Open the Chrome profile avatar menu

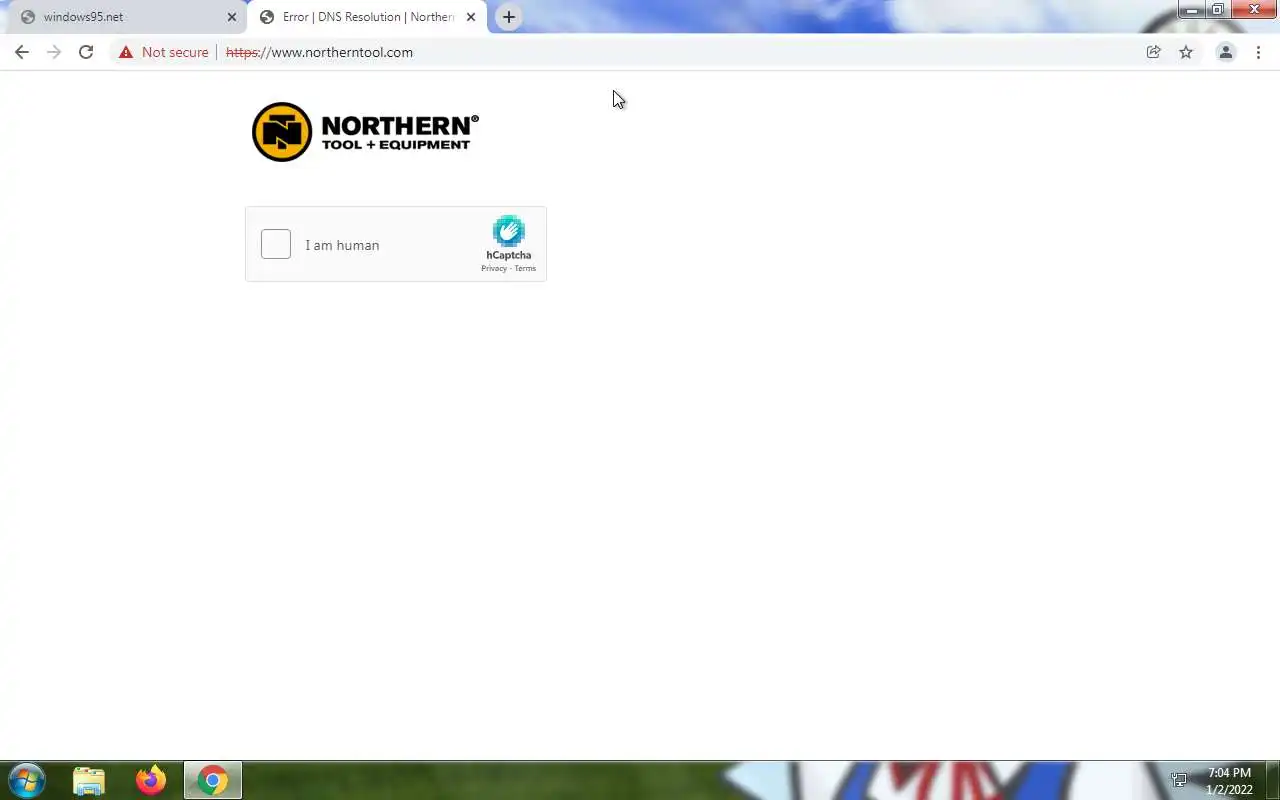(x=1225, y=52)
